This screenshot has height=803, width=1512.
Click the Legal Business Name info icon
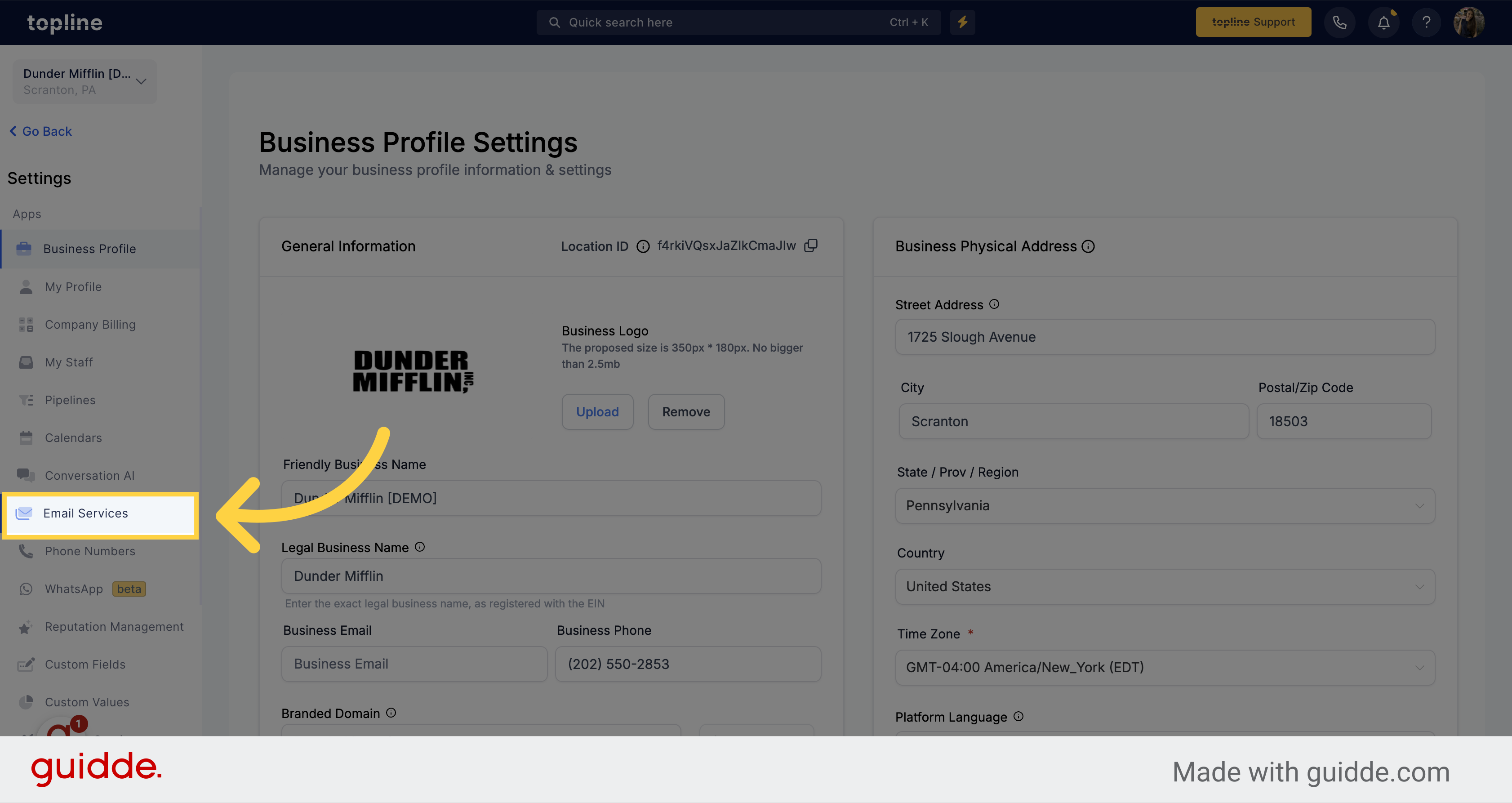(x=420, y=547)
